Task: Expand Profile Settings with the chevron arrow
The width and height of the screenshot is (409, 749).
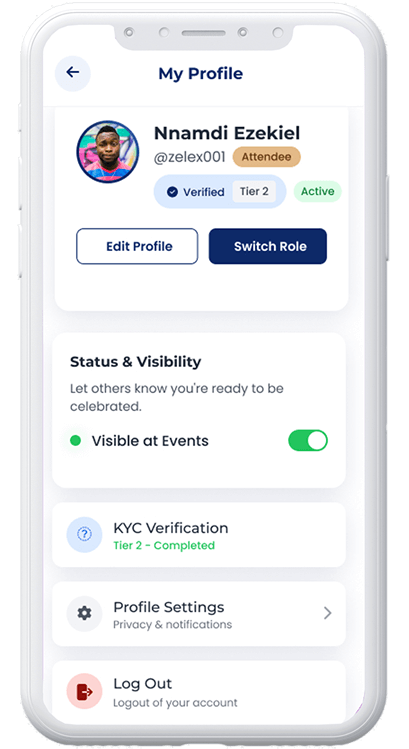Action: (x=327, y=613)
